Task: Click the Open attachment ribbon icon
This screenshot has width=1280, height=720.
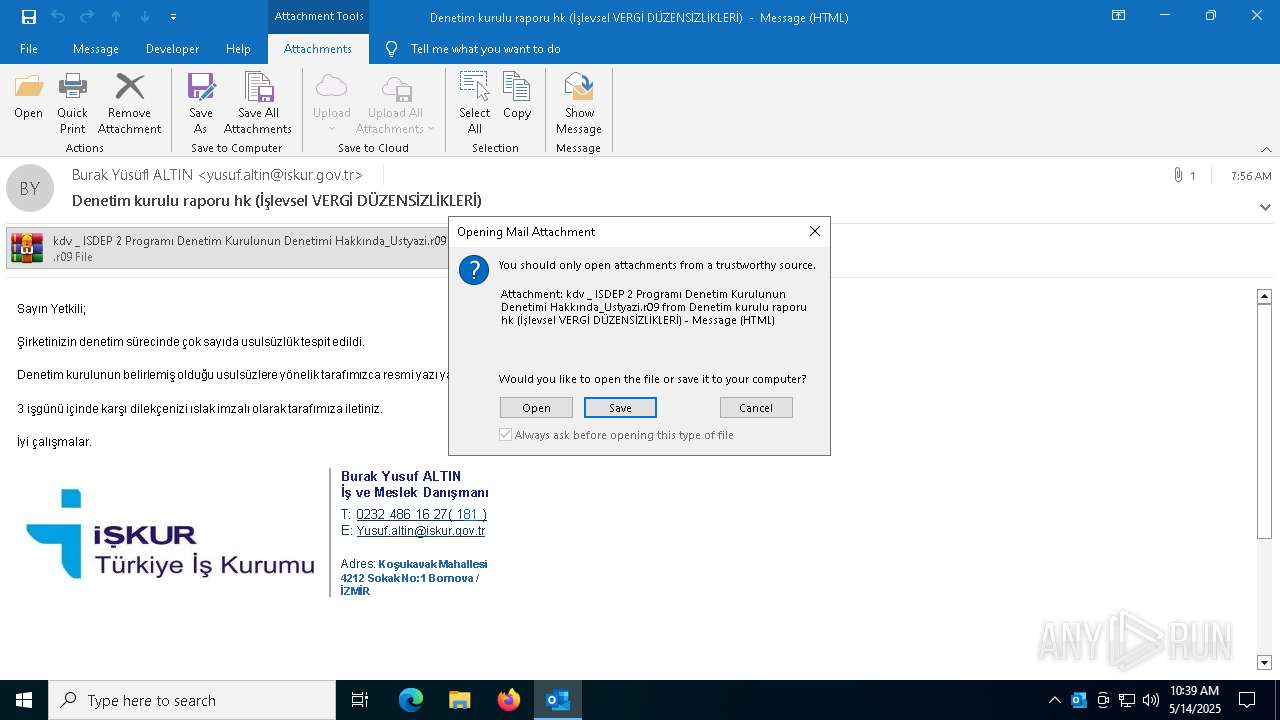Action: click(28, 97)
